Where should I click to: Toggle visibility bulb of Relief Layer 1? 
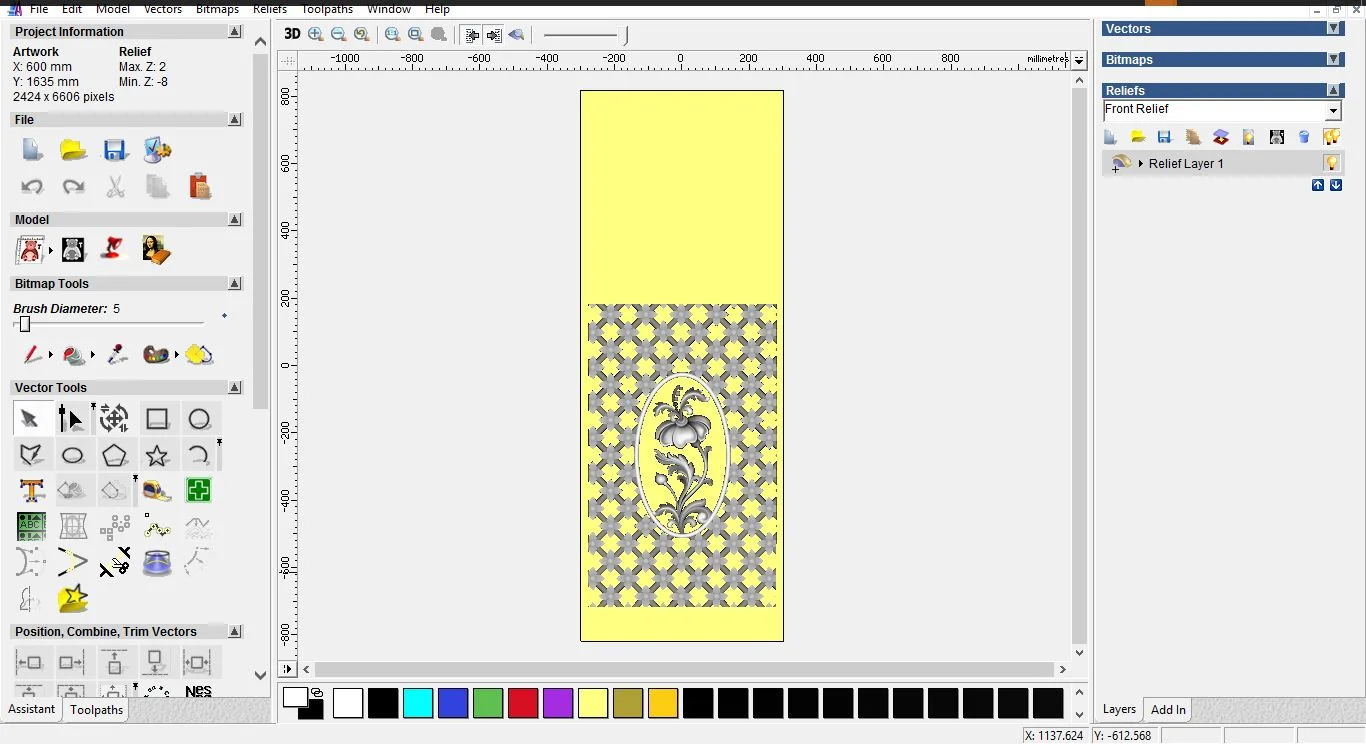click(1331, 163)
